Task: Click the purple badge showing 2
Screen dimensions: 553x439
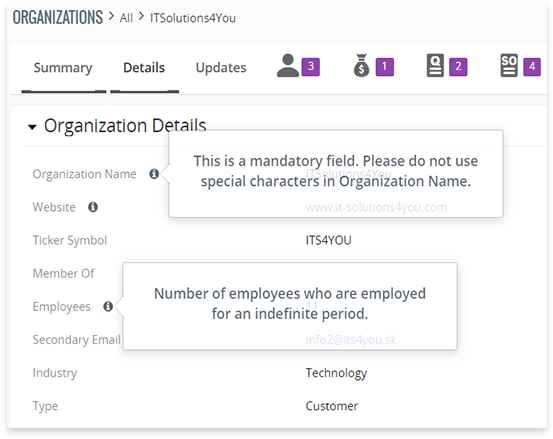Action: point(458,67)
